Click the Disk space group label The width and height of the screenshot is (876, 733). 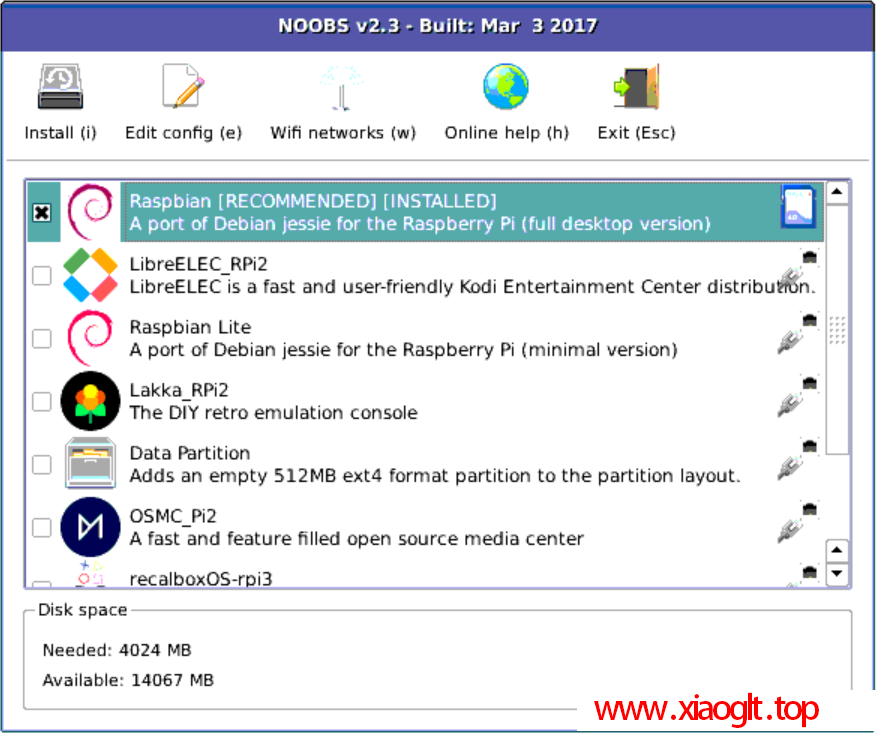tap(83, 610)
